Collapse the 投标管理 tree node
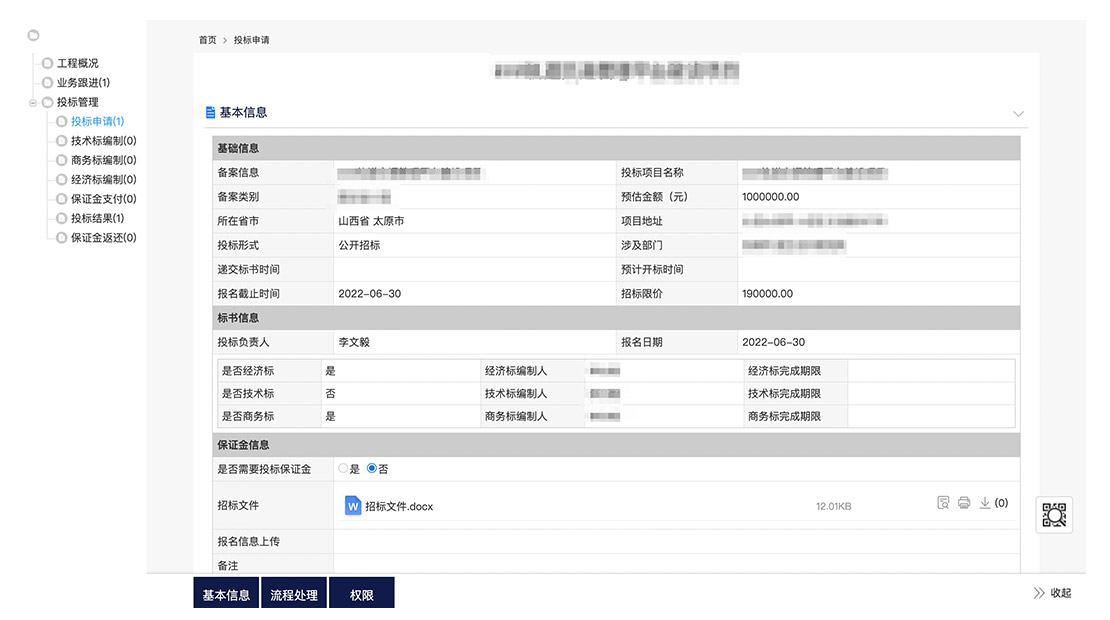 33,102
